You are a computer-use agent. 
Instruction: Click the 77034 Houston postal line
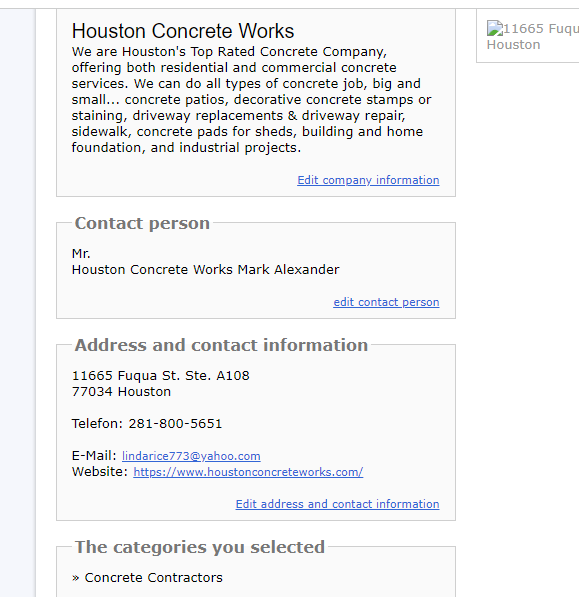tap(121, 392)
